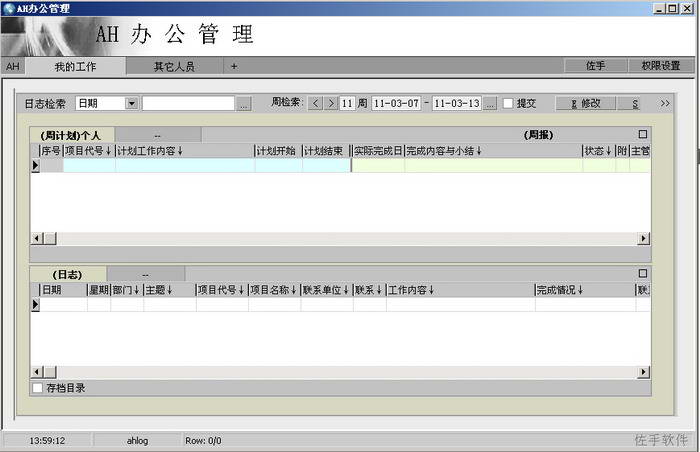
Task: Maximize the log (日志) panel
Action: pos(643,273)
